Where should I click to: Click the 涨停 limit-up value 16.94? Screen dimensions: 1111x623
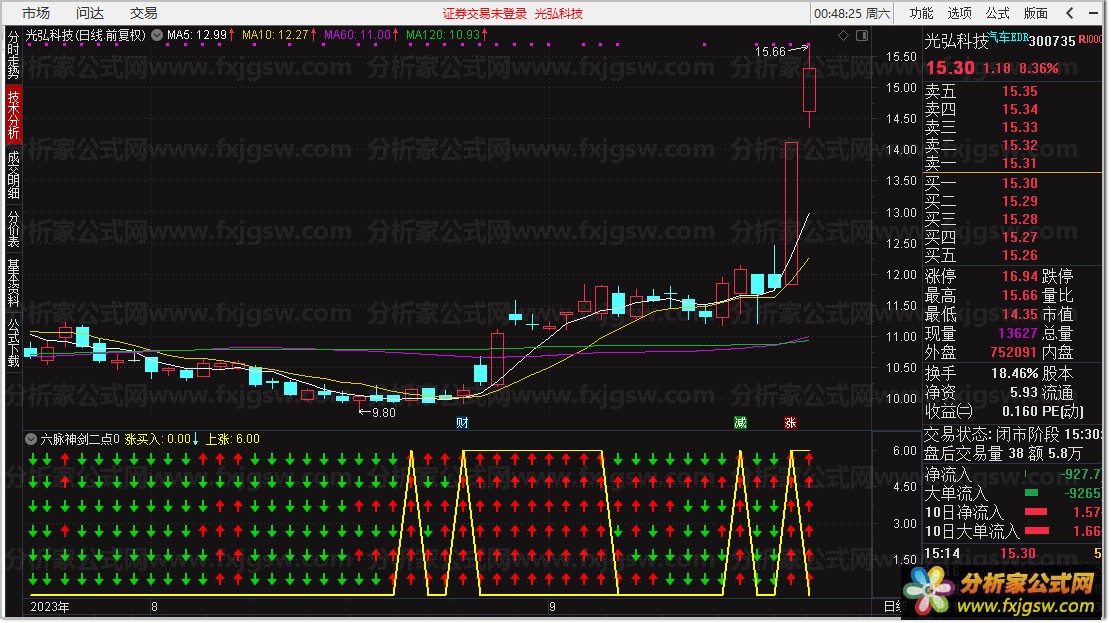1020,276
